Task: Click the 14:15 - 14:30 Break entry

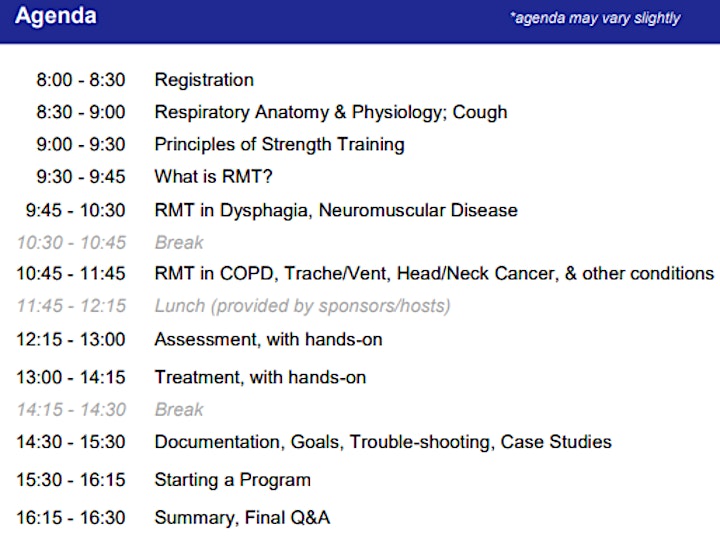Action: (110, 410)
